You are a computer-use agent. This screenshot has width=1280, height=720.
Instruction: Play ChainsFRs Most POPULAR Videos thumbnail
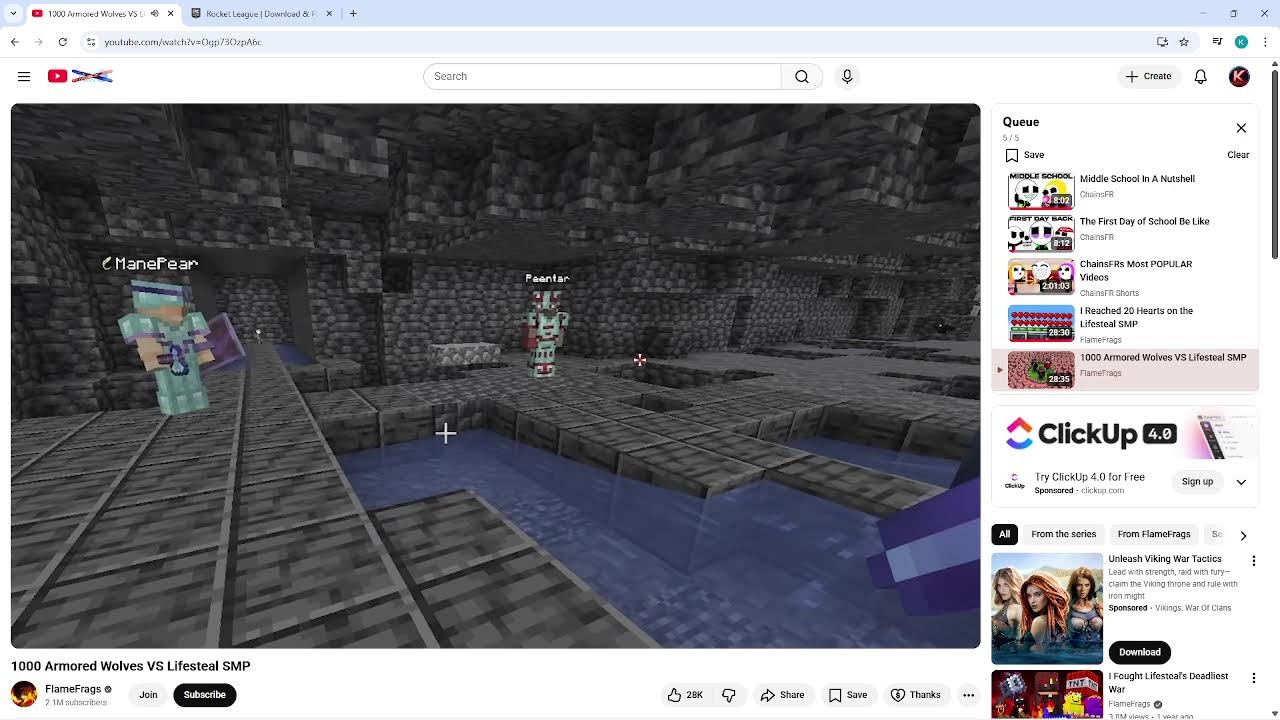pos(1041,276)
